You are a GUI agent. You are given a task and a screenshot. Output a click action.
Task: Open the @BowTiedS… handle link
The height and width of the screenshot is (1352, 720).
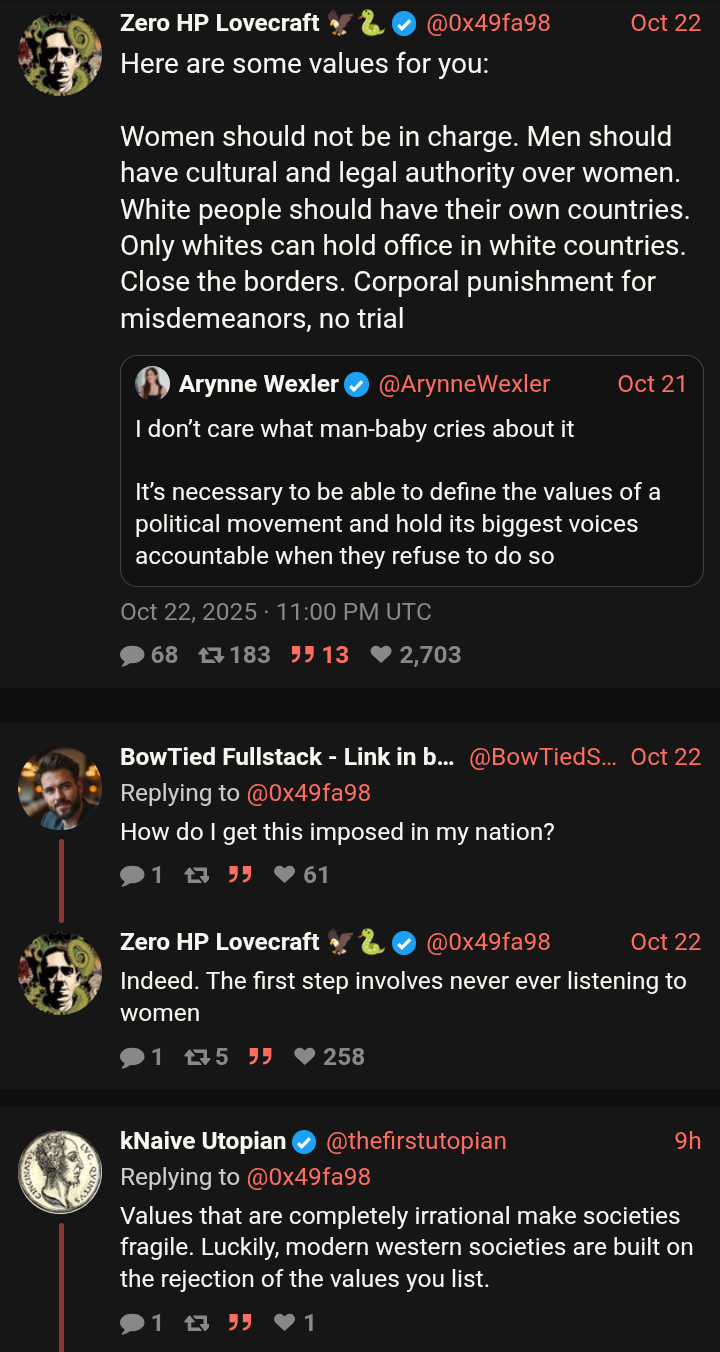coord(543,757)
